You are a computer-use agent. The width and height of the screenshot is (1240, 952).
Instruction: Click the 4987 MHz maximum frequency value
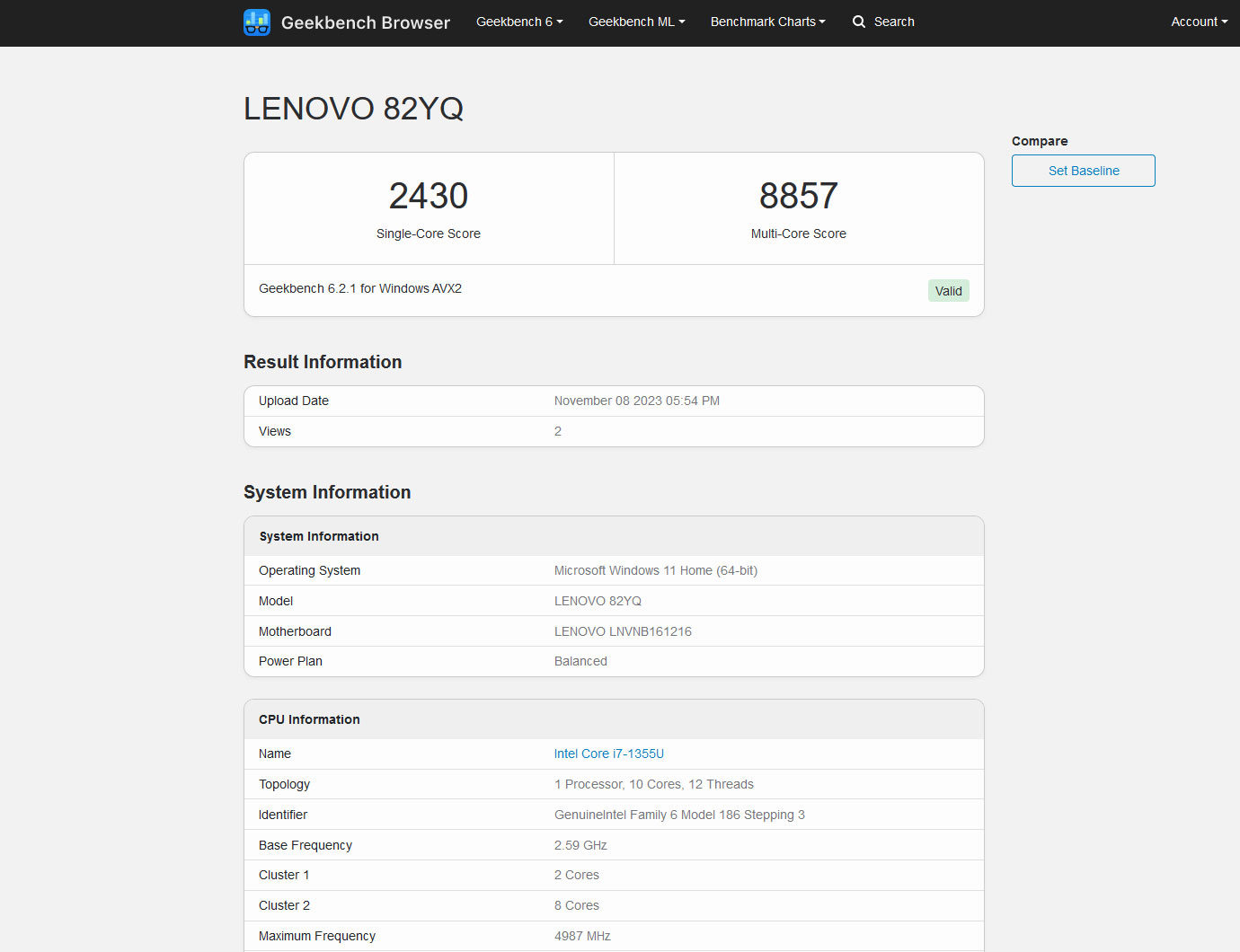click(582, 936)
